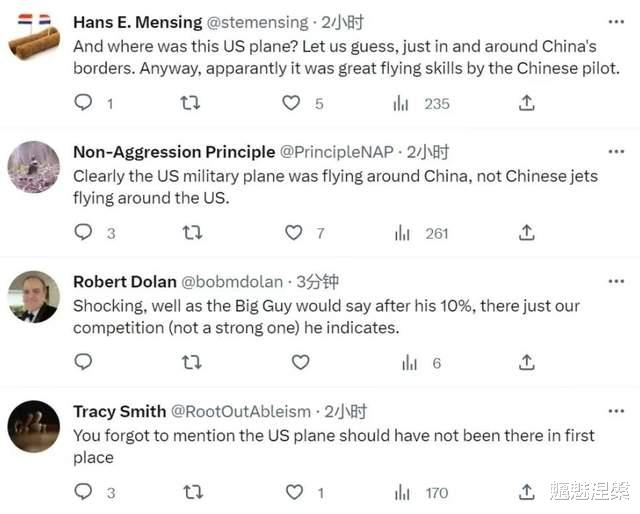Reply to Tracy Smith's tweet
The width and height of the screenshot is (640, 514).
point(84,491)
